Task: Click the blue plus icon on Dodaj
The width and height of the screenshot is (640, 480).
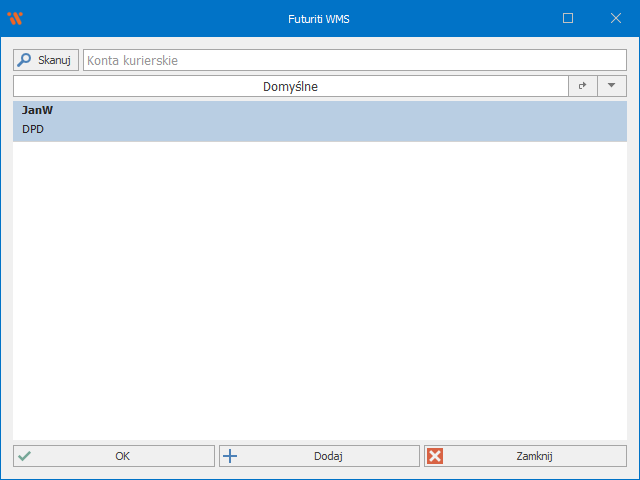Action: tap(230, 456)
